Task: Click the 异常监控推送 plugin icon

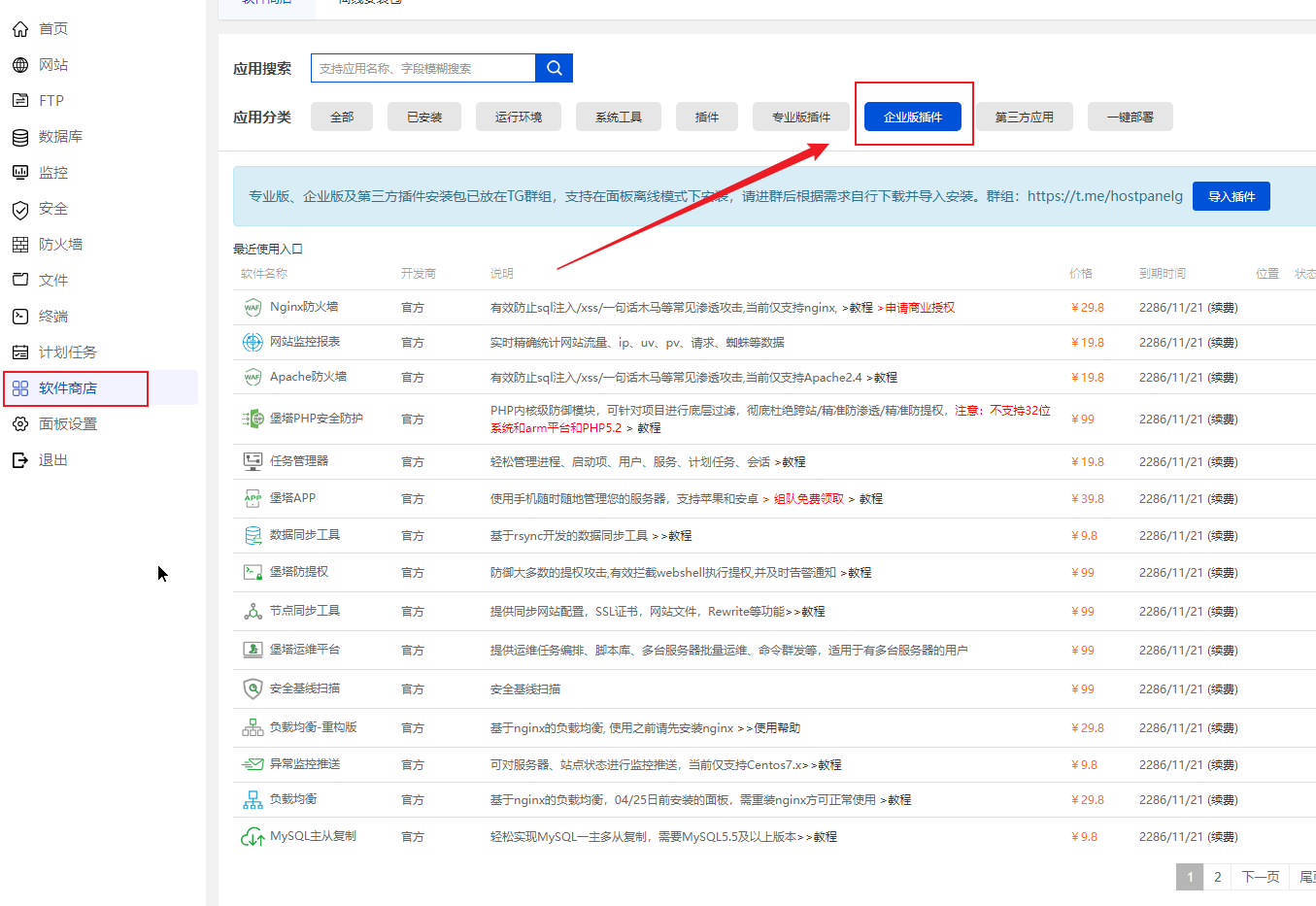Action: coord(253,764)
